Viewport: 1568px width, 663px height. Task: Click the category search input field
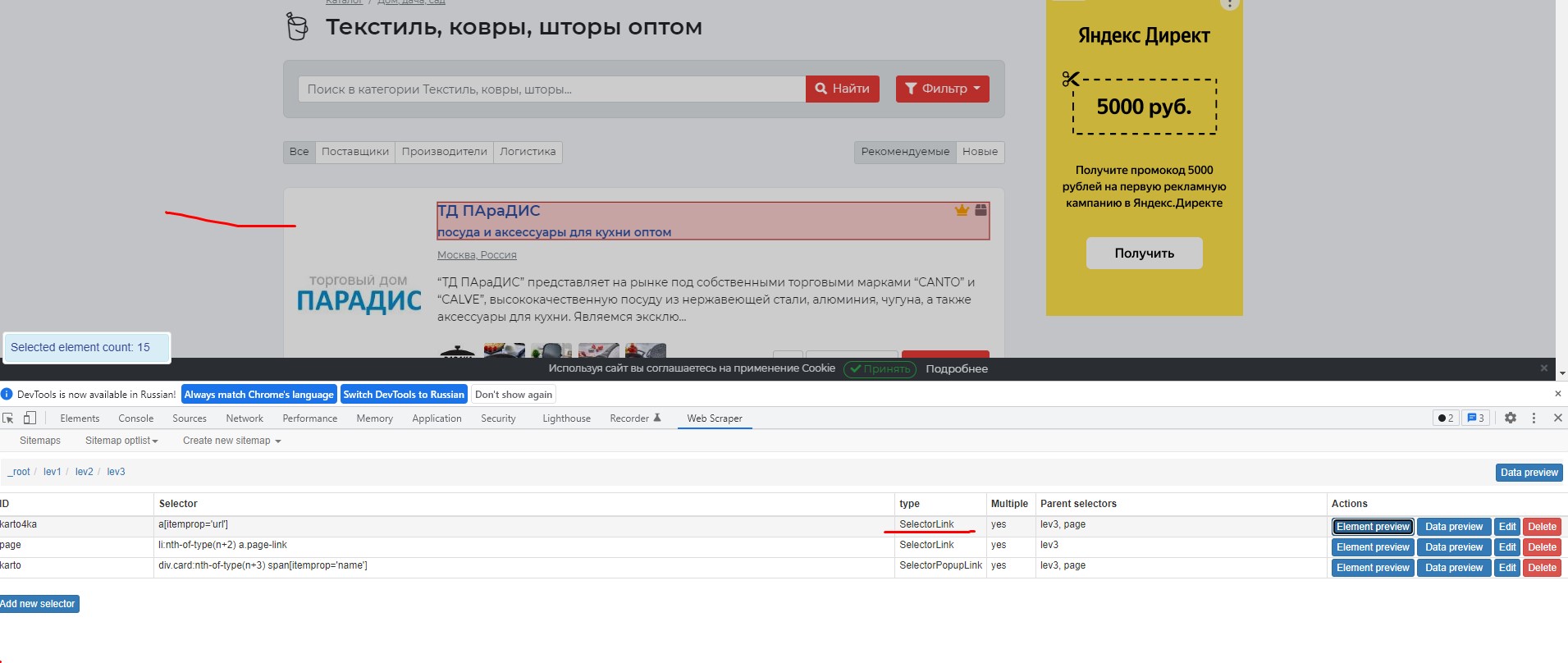(x=551, y=89)
